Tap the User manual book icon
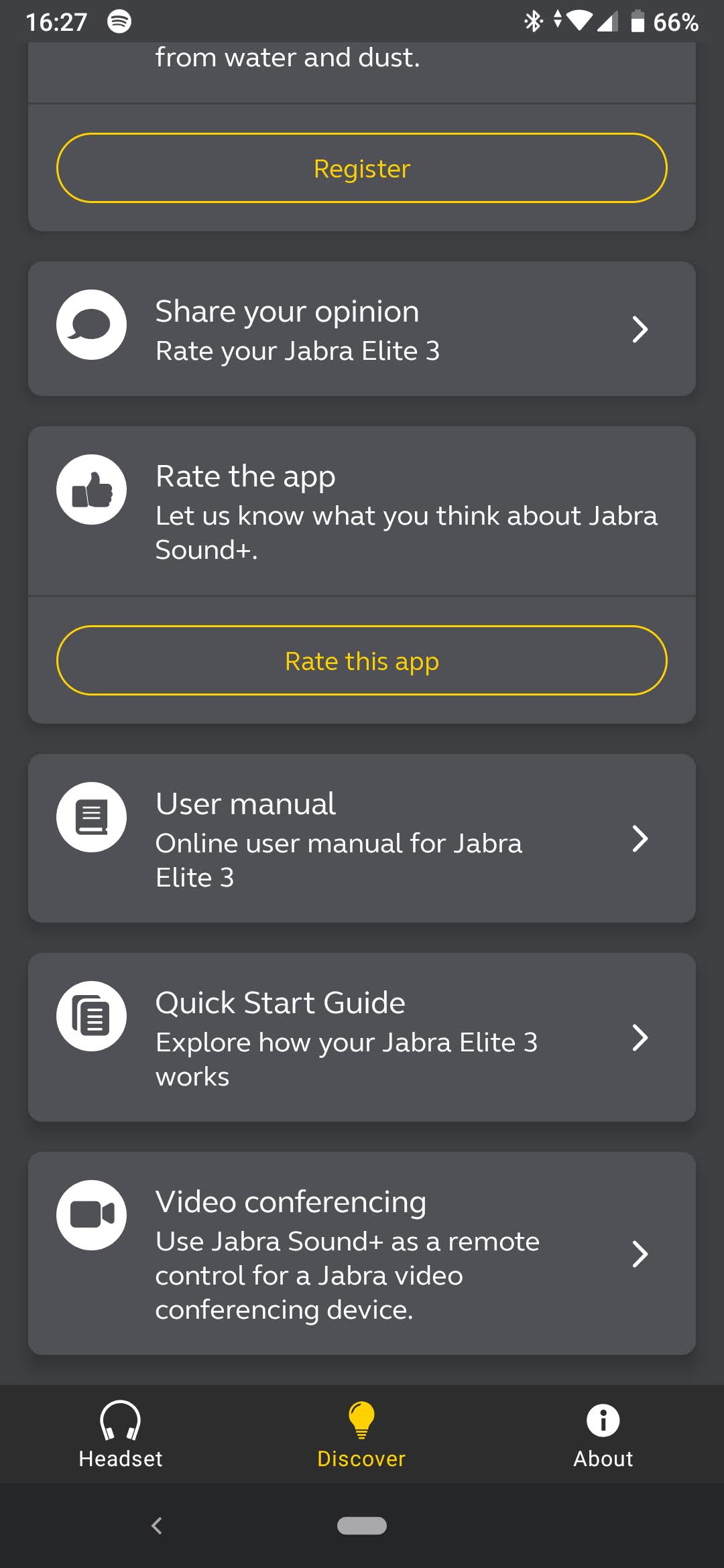This screenshot has width=724, height=1568. tap(91, 818)
